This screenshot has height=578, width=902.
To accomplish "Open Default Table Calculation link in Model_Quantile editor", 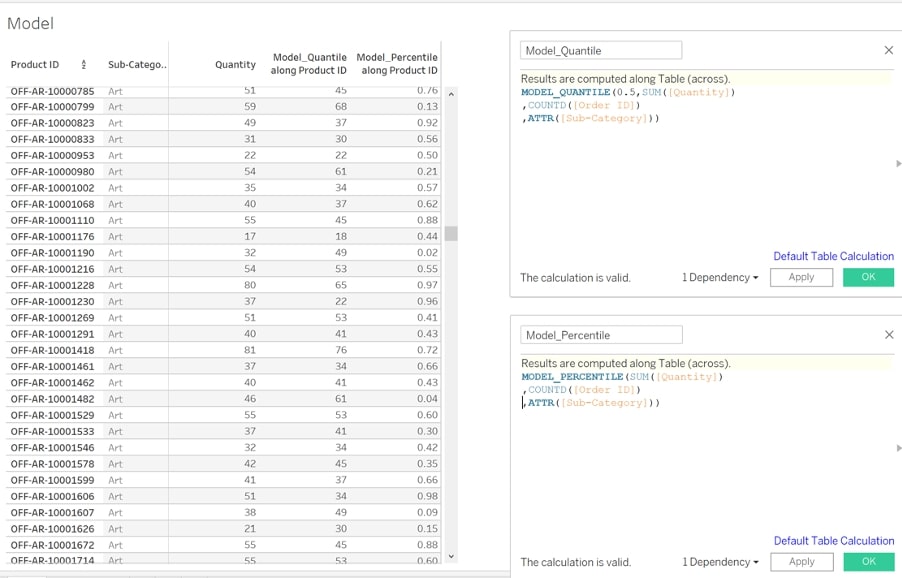I will [834, 257].
